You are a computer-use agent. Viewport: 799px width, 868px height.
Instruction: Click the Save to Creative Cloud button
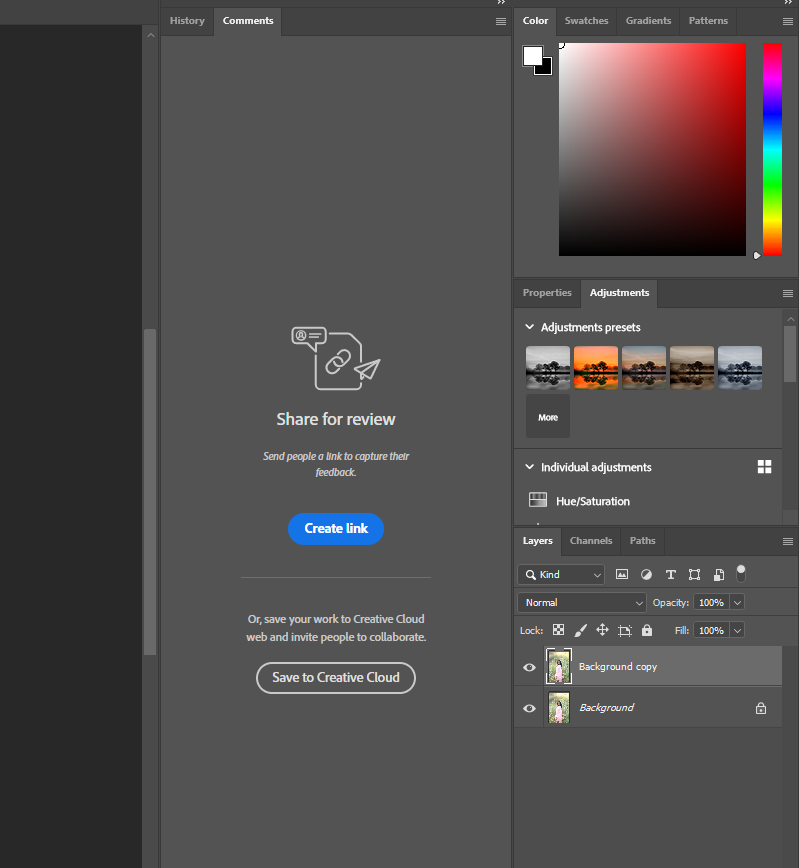tap(336, 678)
